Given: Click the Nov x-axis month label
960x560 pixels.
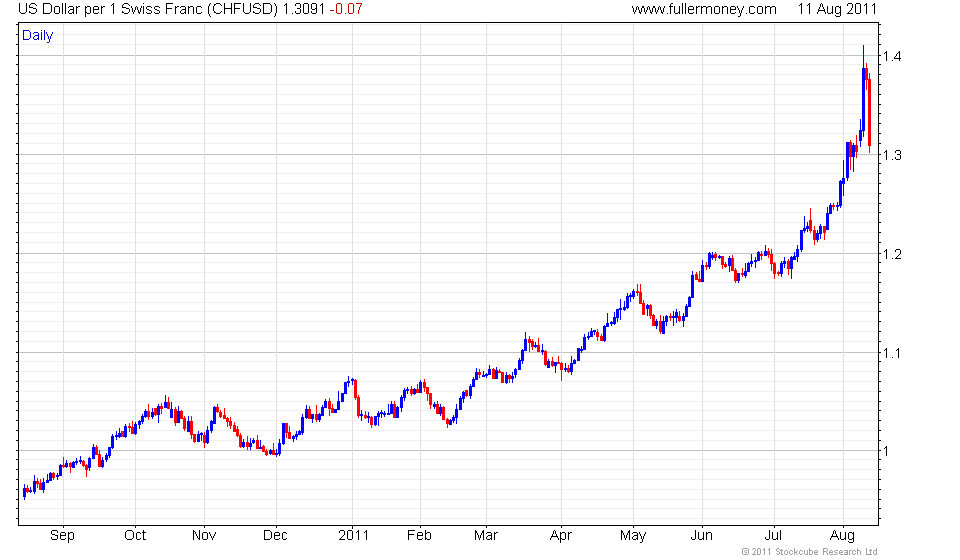Looking at the screenshot, I should click(x=204, y=536).
